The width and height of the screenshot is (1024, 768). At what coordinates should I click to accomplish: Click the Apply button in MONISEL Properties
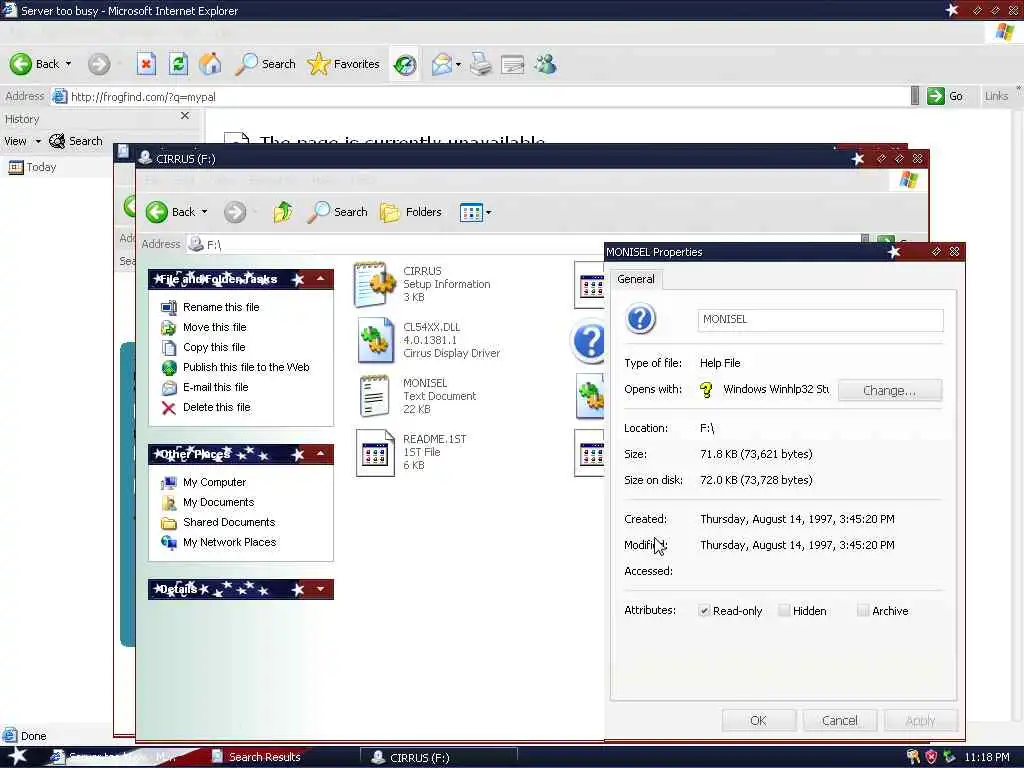(x=921, y=720)
